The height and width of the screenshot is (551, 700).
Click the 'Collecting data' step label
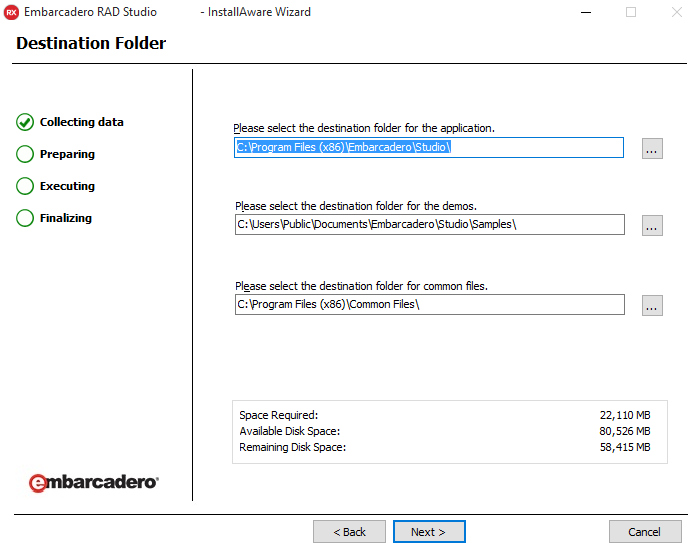click(x=82, y=122)
